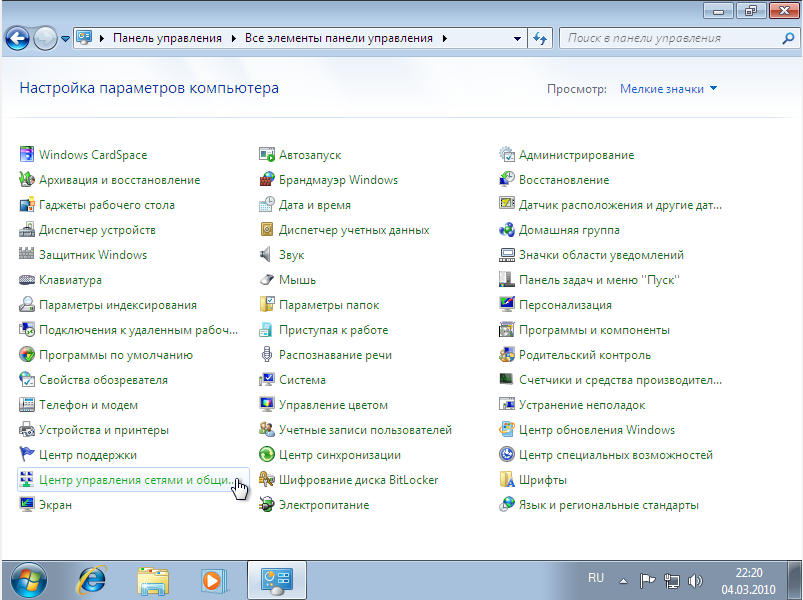Open Свойства обозревателя link
This screenshot has height=600, width=803.
coord(103,380)
